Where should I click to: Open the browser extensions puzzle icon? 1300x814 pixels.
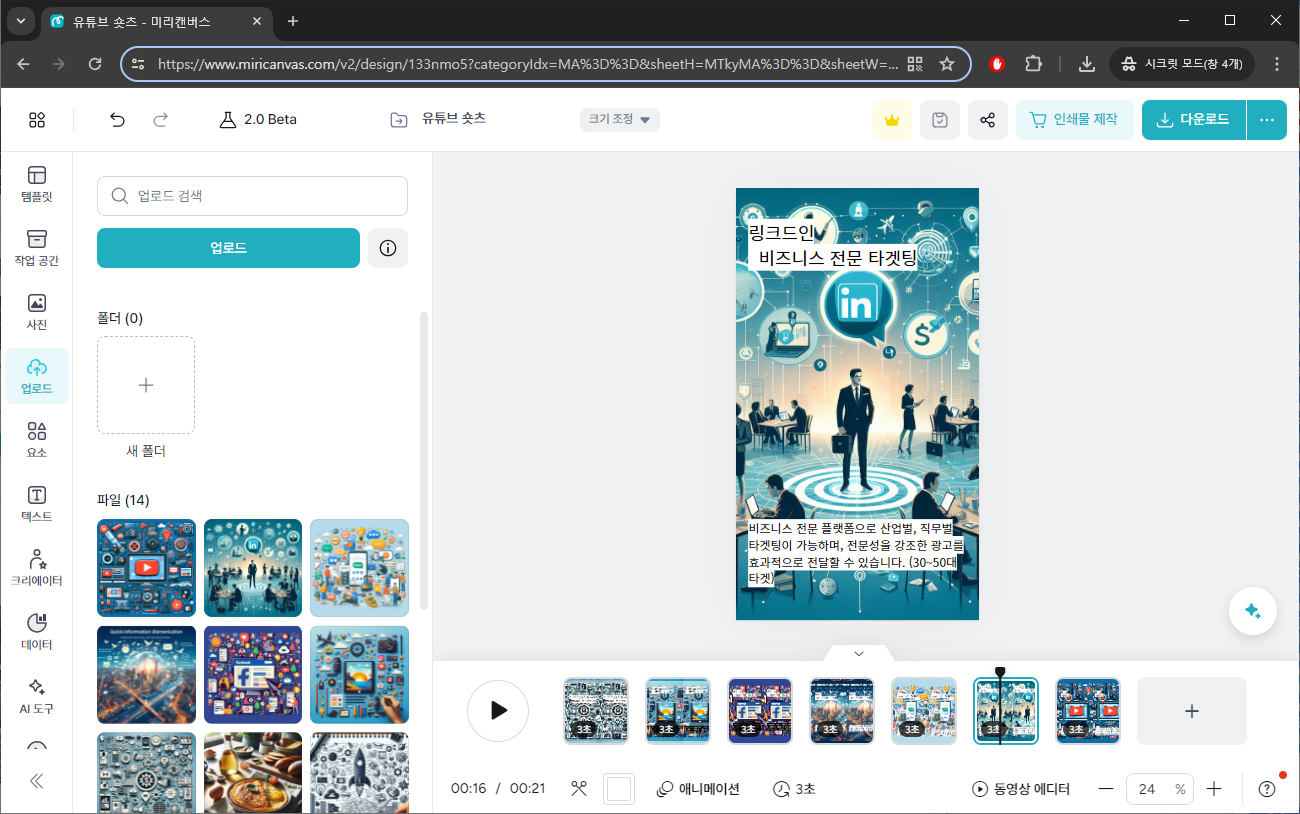click(x=1034, y=64)
